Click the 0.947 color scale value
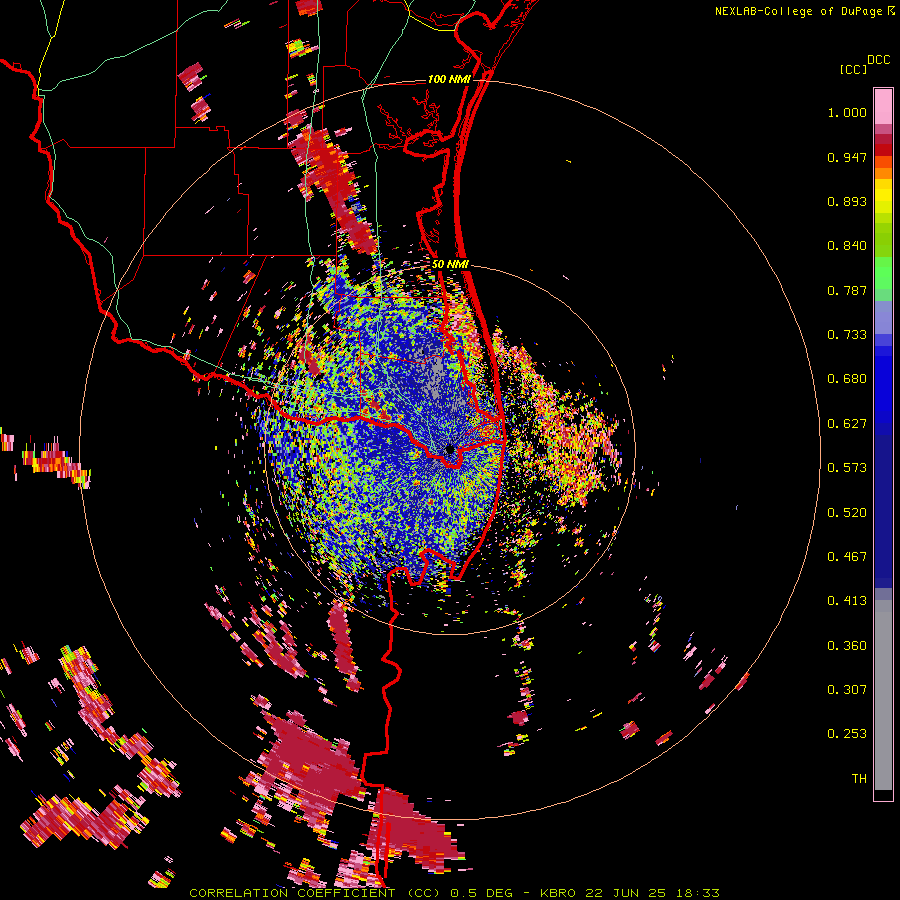 [847, 157]
